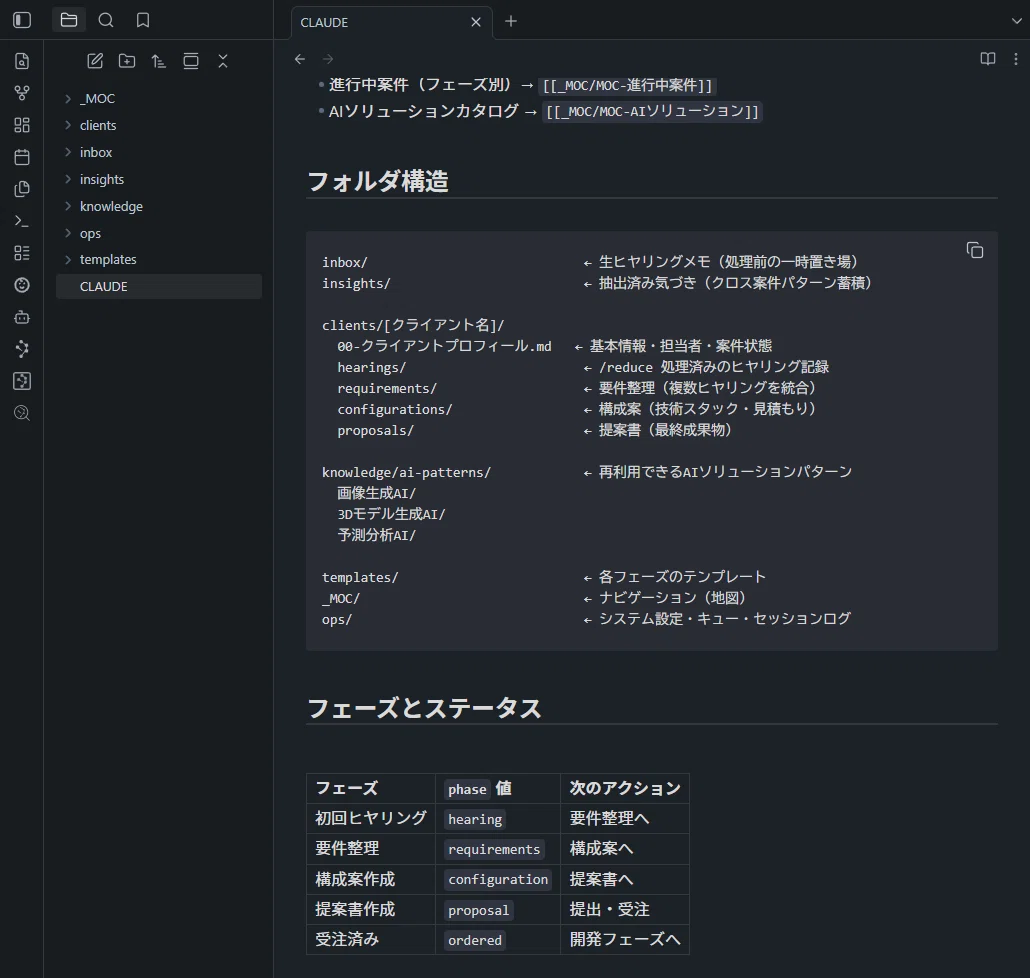Create a new folder

pos(127,61)
